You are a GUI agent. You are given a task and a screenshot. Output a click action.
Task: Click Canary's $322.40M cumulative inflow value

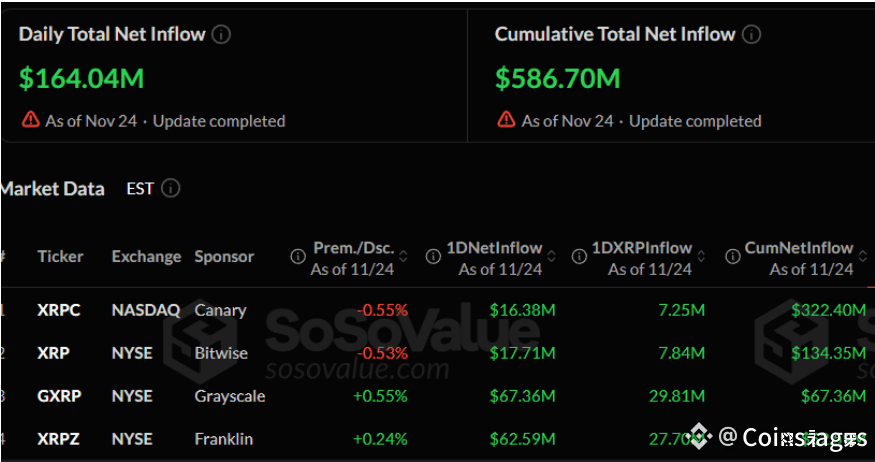(827, 310)
